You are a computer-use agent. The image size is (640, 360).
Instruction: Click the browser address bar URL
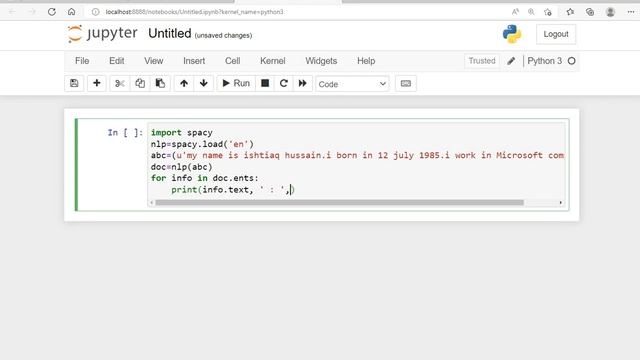(194, 12)
